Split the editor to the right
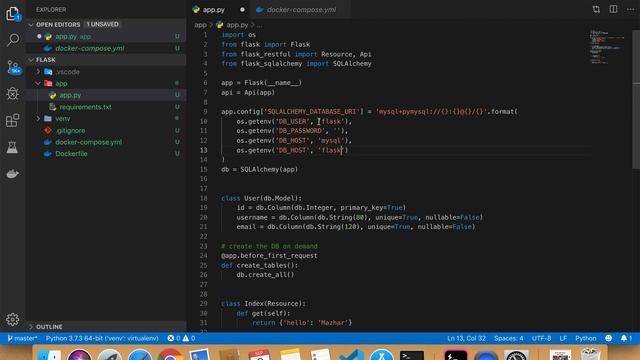The width and height of the screenshot is (640, 360). click(x=613, y=9)
